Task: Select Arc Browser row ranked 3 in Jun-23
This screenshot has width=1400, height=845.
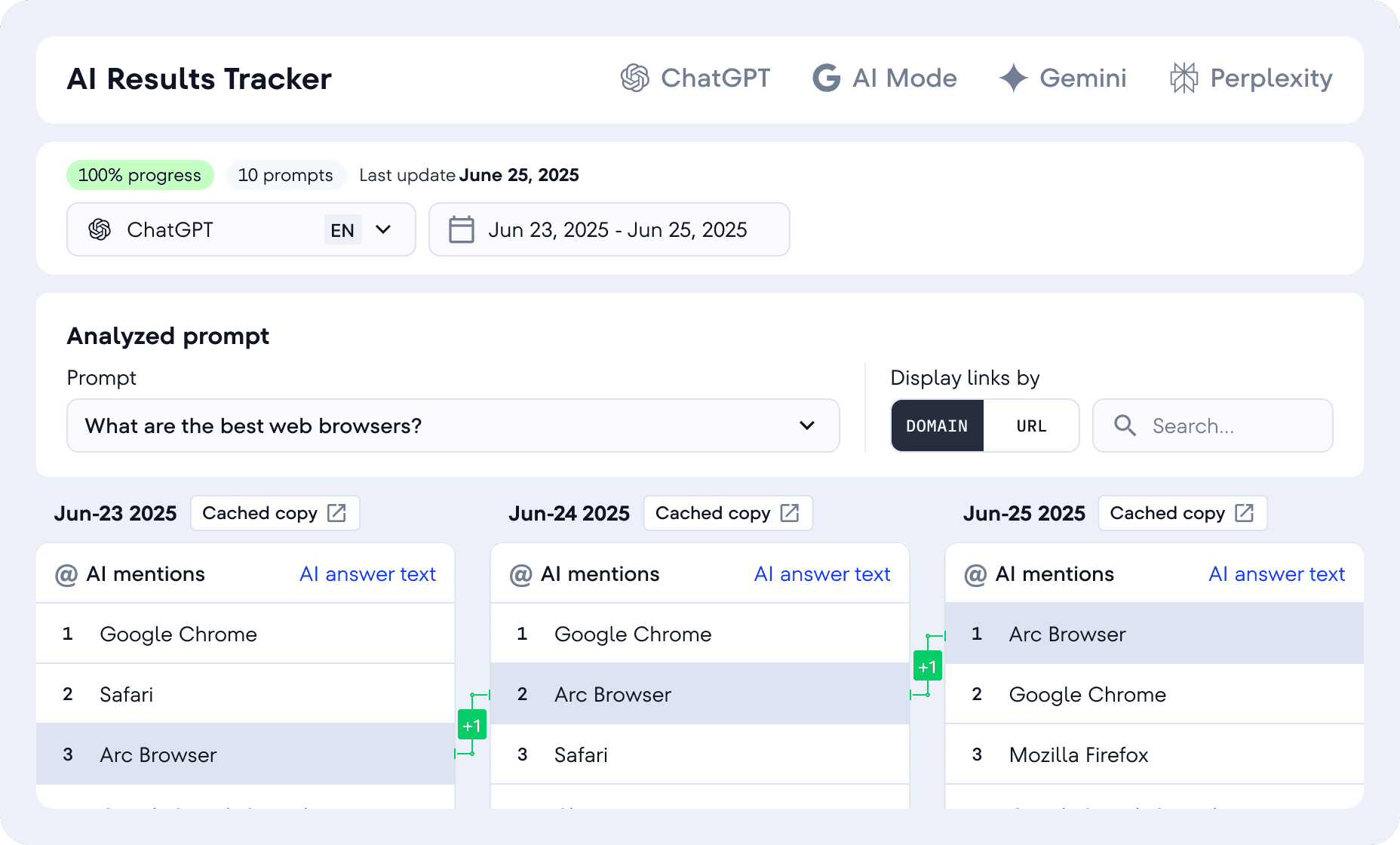Action: [x=245, y=754]
